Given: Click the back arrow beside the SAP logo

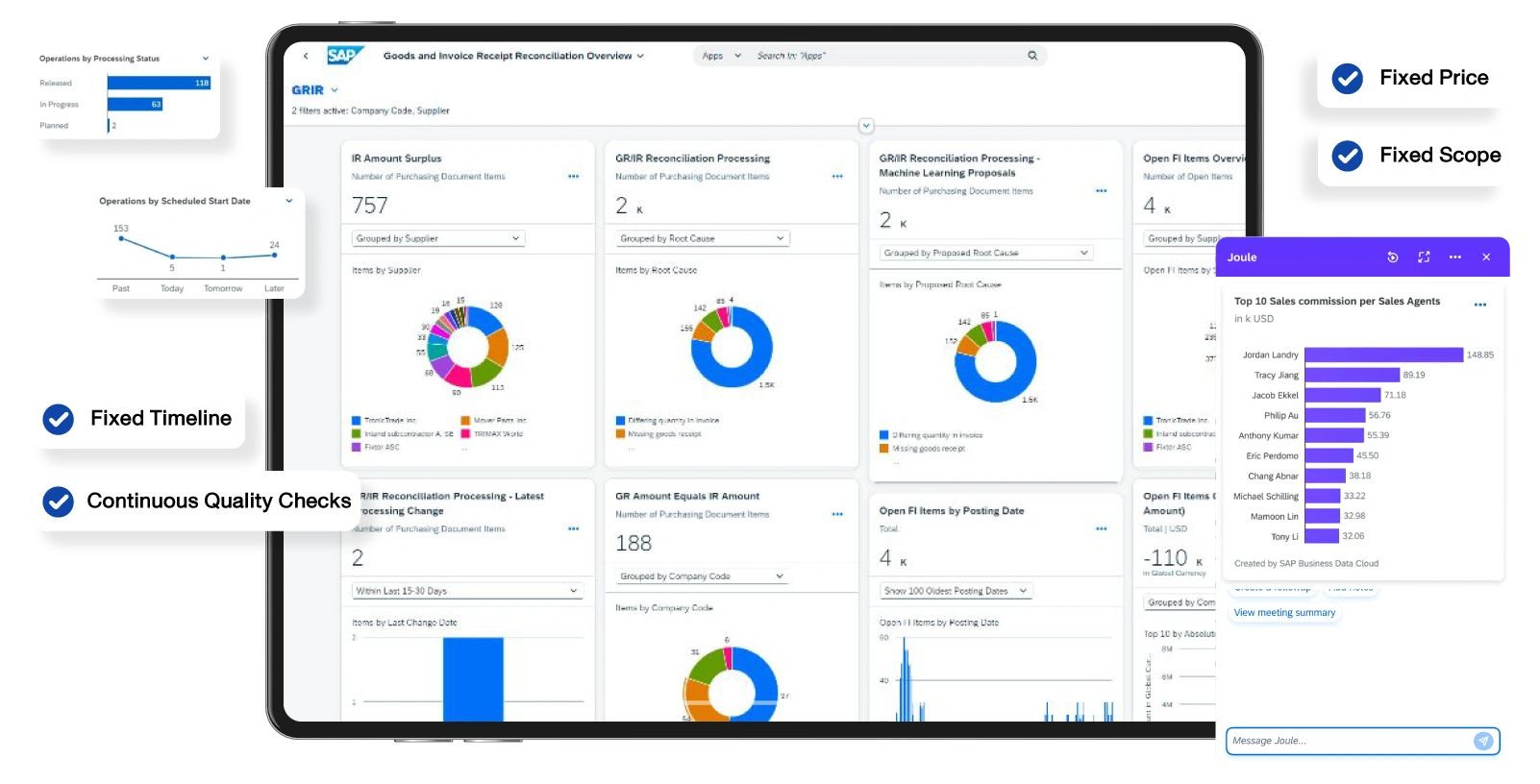Looking at the screenshot, I should coord(306,56).
